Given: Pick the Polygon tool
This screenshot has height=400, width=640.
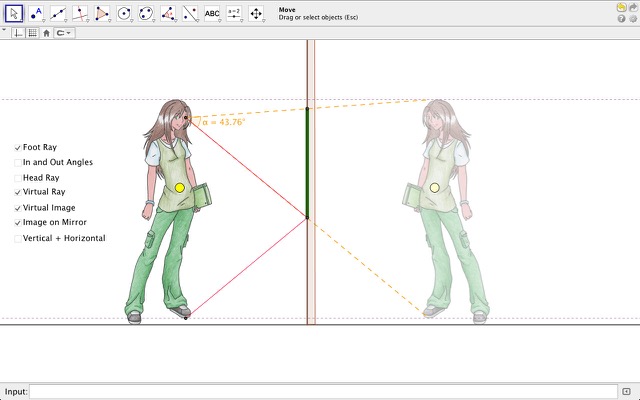Looking at the screenshot, I should click(102, 13).
